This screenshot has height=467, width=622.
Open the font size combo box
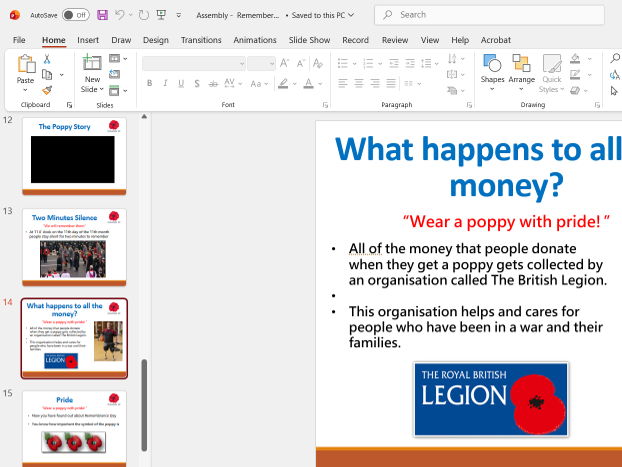[261, 63]
